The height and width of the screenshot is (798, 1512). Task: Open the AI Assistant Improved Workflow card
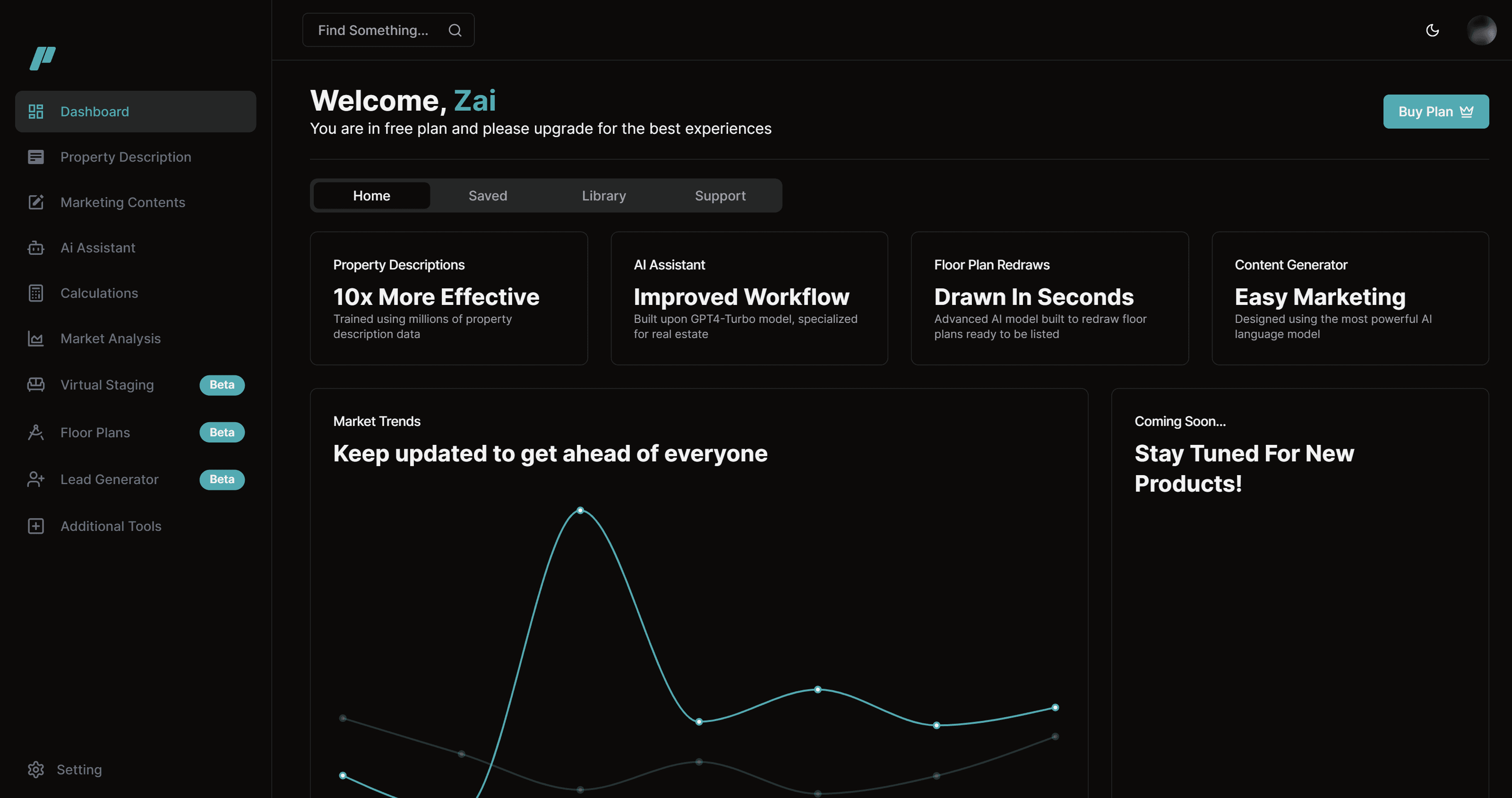pyautogui.click(x=749, y=298)
